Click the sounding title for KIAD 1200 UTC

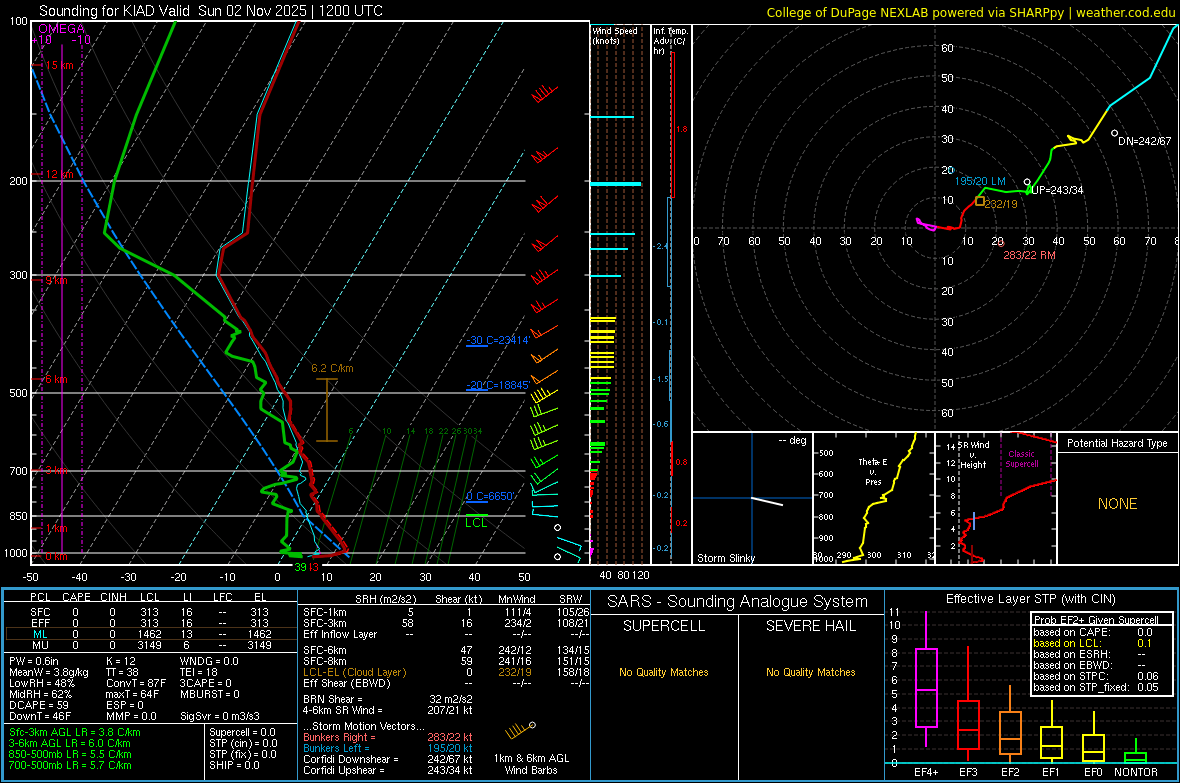coord(211,11)
